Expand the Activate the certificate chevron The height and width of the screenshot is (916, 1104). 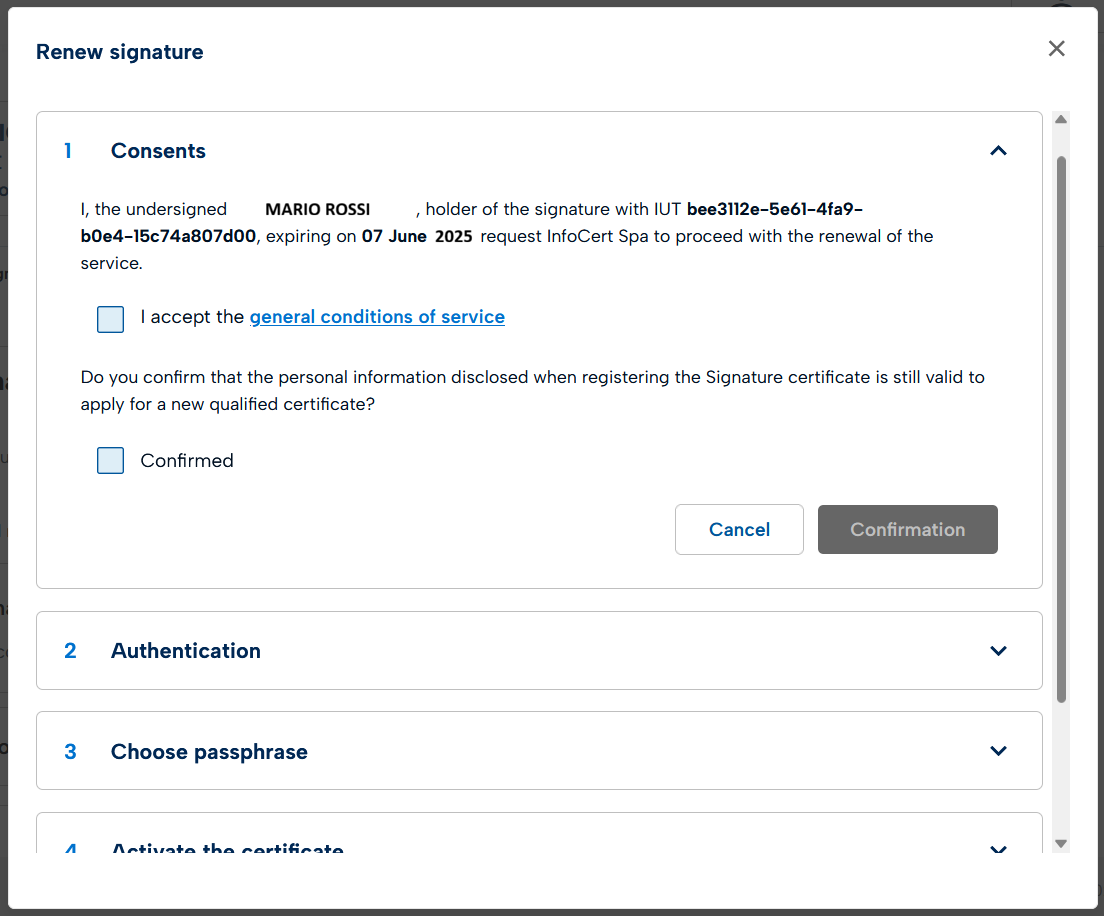[x=998, y=849]
